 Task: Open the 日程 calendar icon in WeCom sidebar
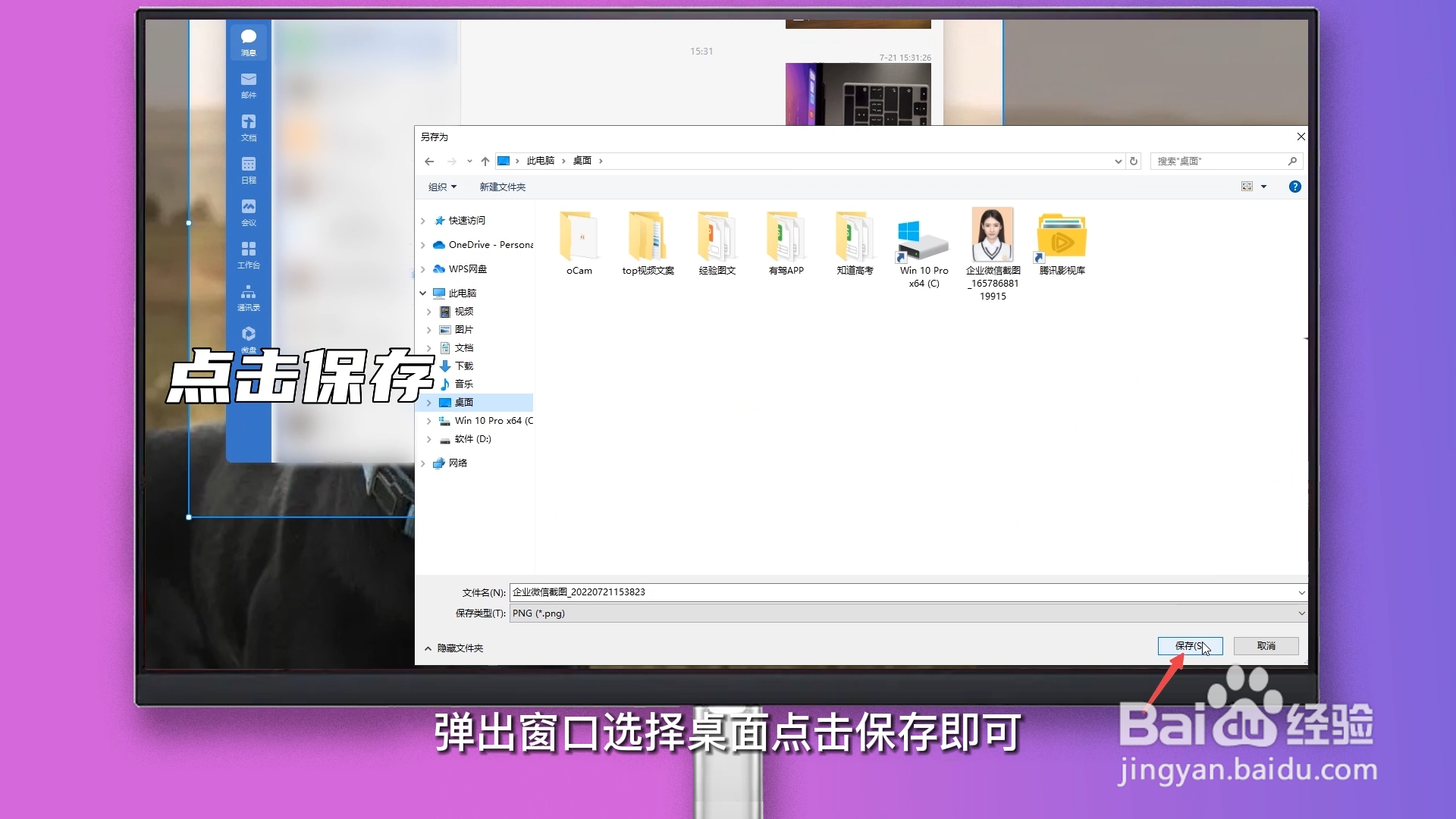[x=249, y=170]
